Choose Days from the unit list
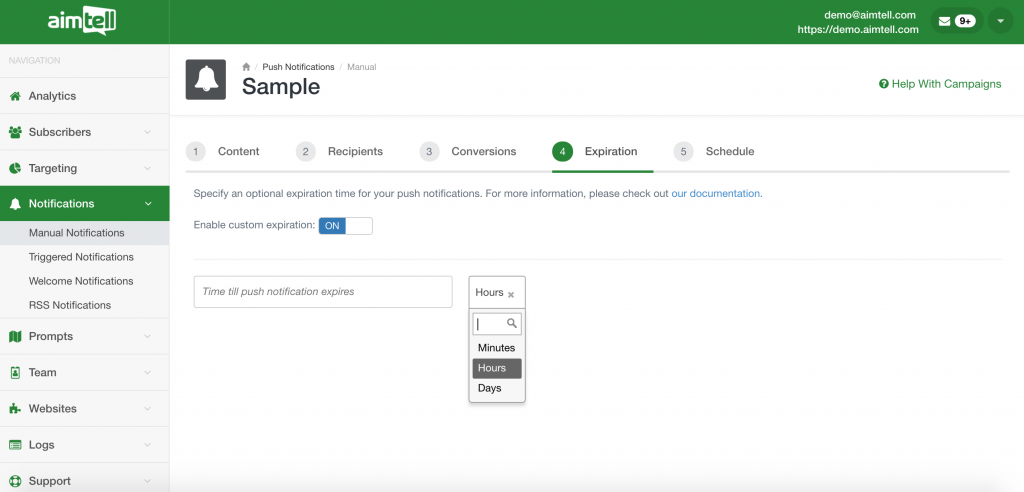1024x492 pixels. coord(496,388)
